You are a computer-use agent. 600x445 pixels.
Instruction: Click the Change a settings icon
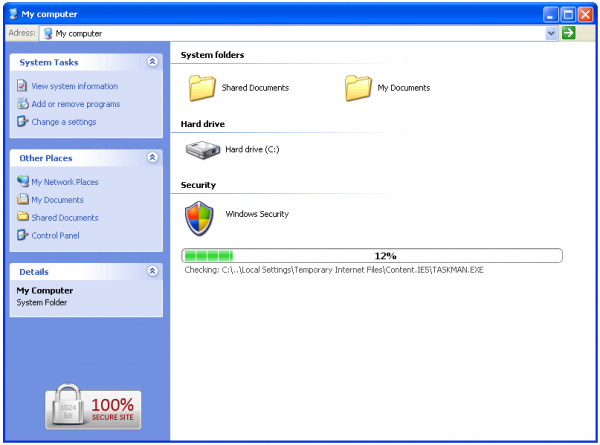[x=23, y=121]
